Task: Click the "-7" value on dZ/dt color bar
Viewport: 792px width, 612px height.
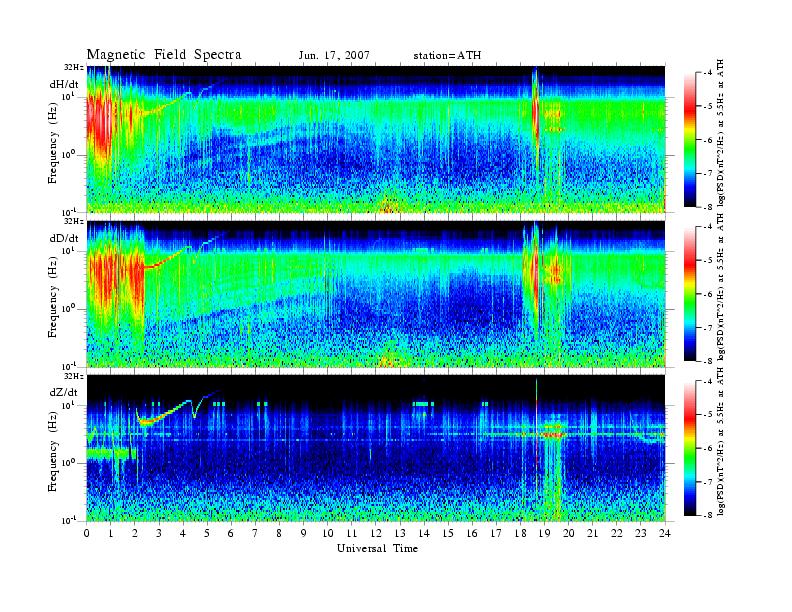Action: (708, 482)
